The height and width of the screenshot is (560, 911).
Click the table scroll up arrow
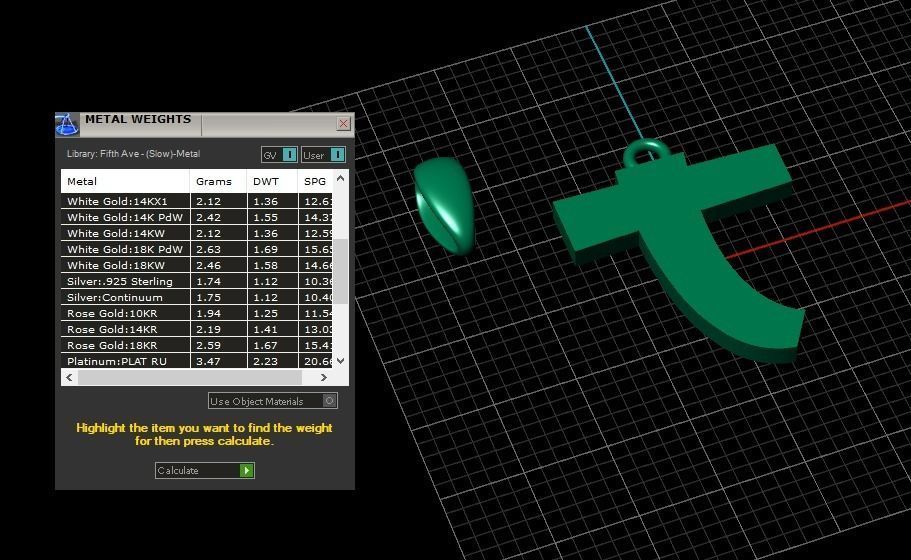tap(341, 178)
